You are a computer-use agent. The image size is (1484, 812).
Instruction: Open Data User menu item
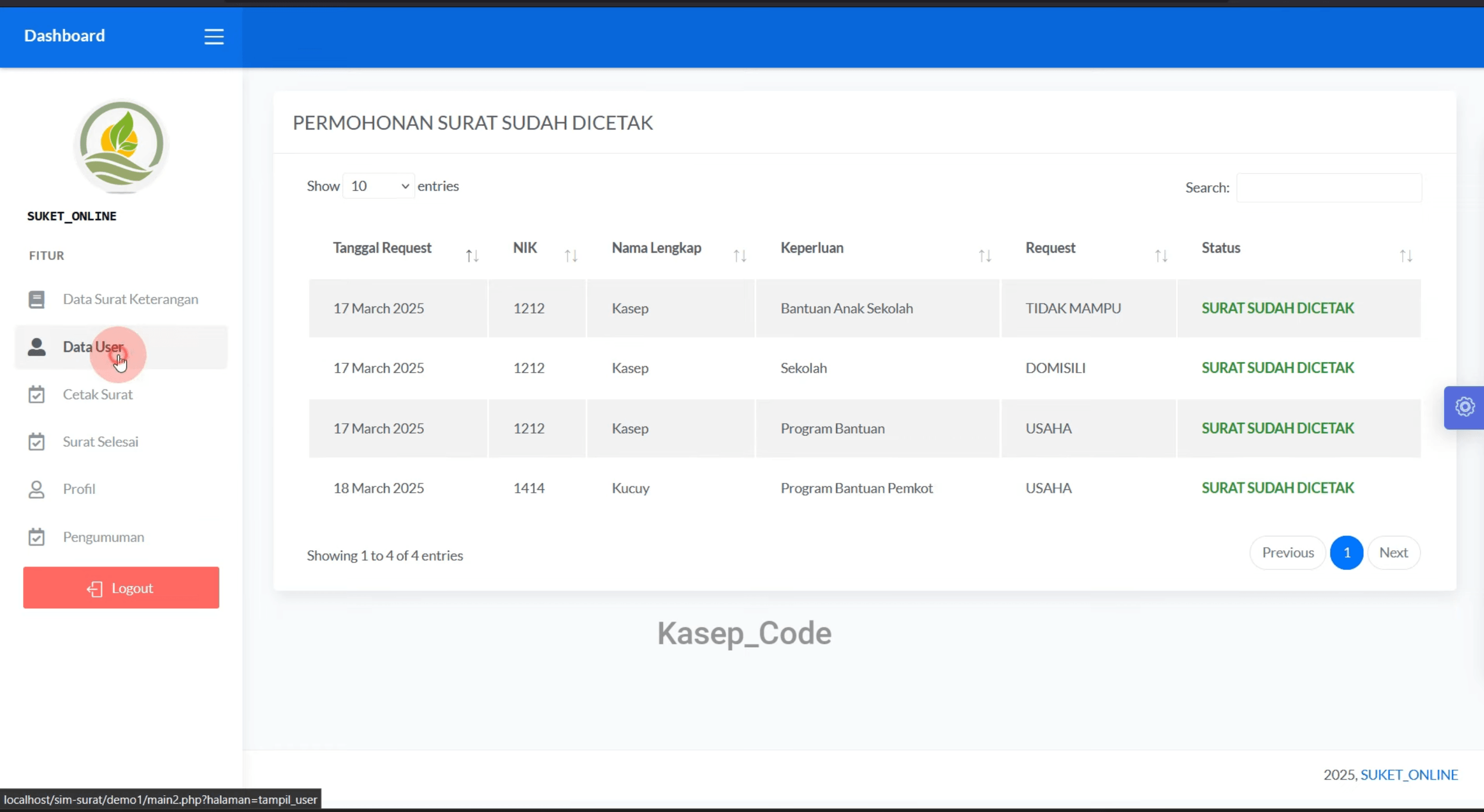(121, 347)
